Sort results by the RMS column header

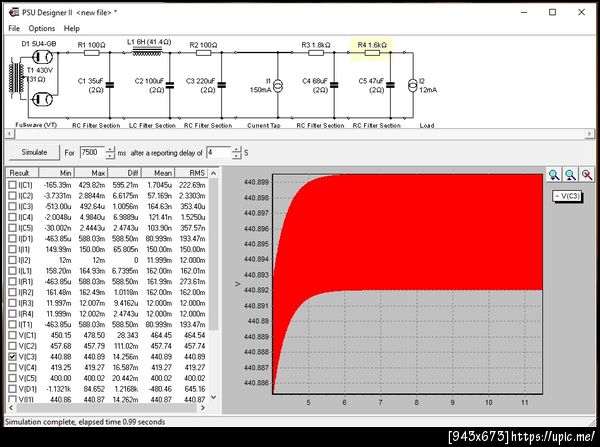(192, 173)
